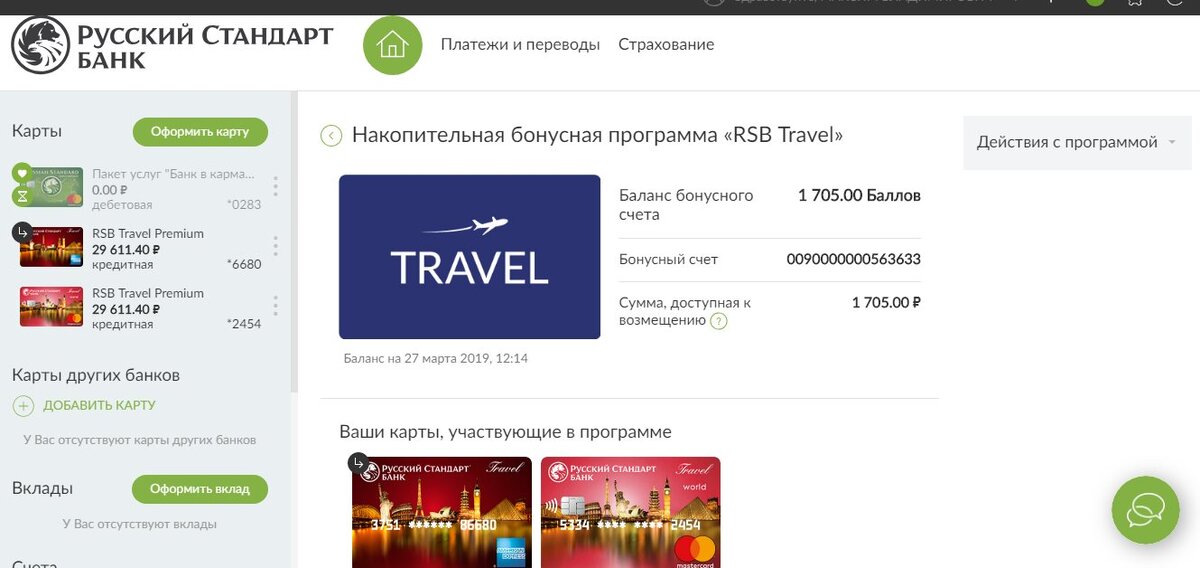Open the green chat support bubble
The width and height of the screenshot is (1200, 568).
coord(1146,510)
